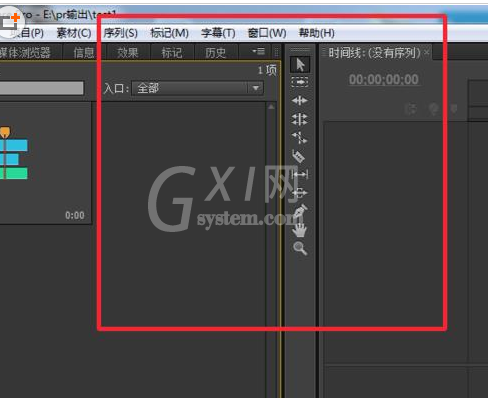
Task: Click the project search input field
Action: coord(42,88)
